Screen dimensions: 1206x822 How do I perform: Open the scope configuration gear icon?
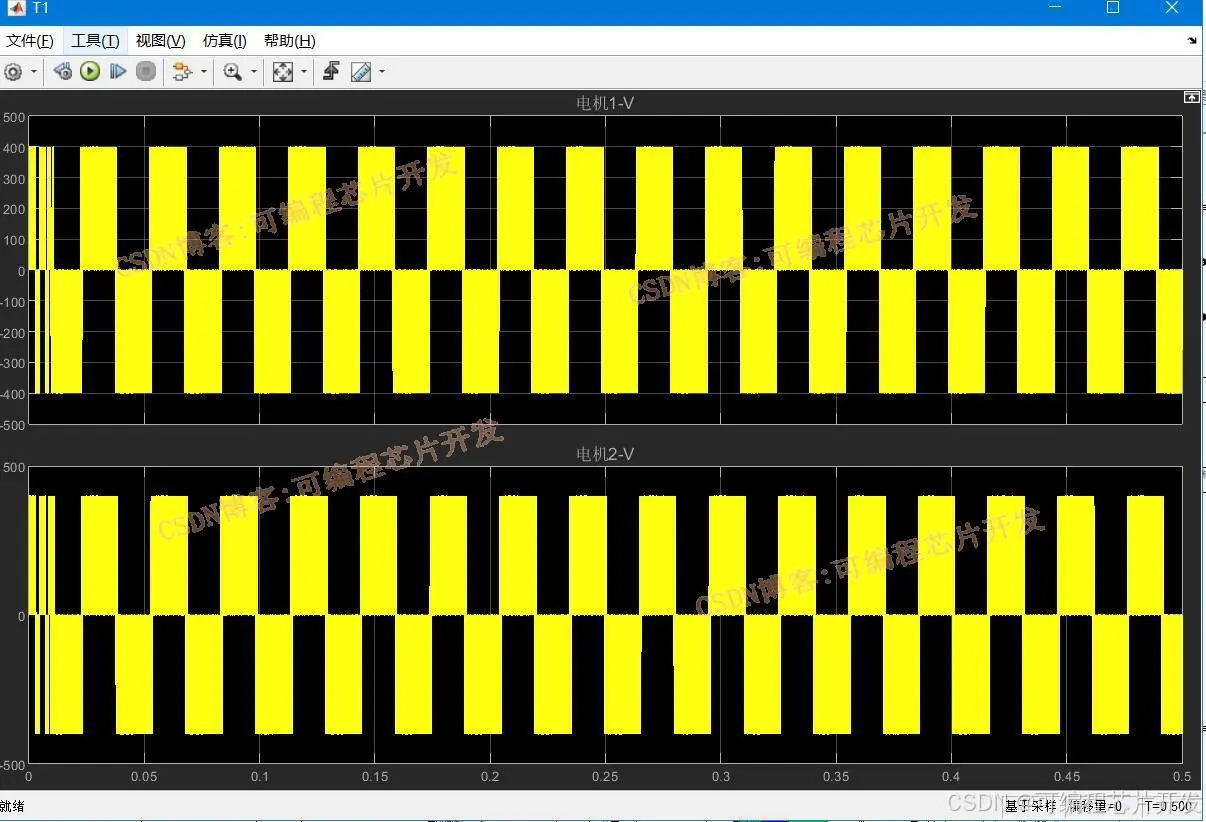pyautogui.click(x=13, y=72)
